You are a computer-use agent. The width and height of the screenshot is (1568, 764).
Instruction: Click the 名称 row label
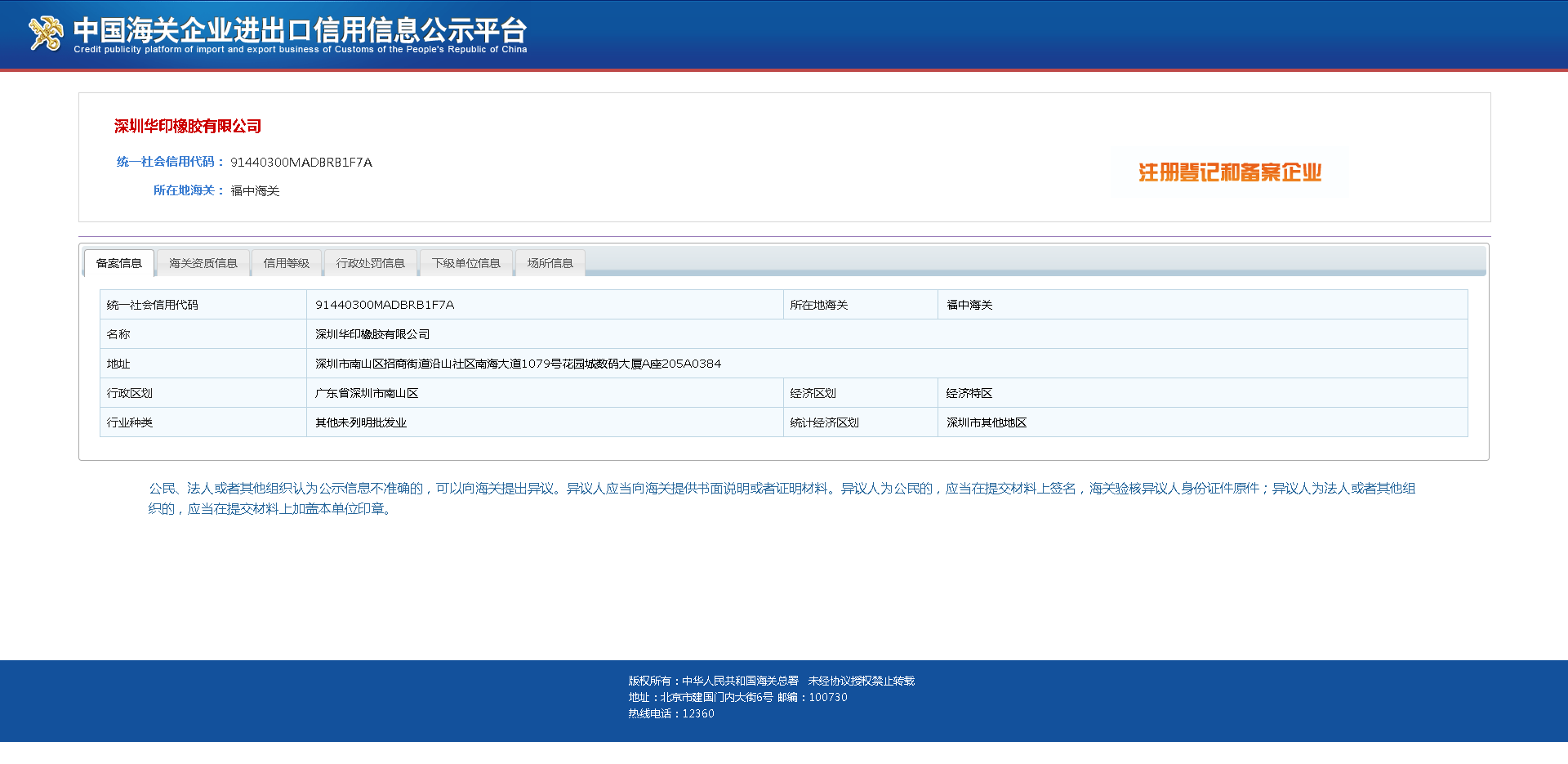tap(118, 334)
